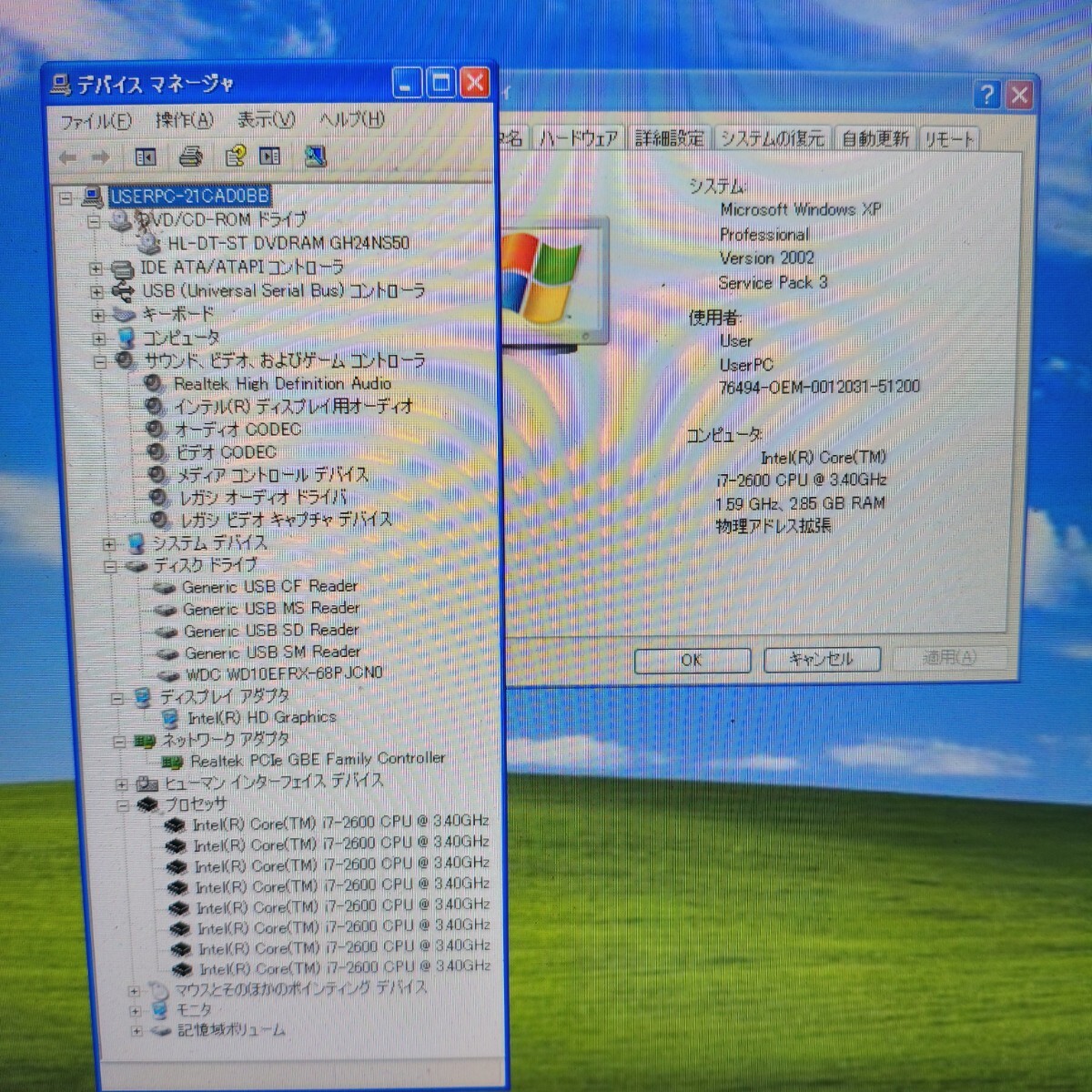Select the first Intel Core i7-2600 processor entry
The width and height of the screenshot is (1092, 1092).
pos(340,823)
